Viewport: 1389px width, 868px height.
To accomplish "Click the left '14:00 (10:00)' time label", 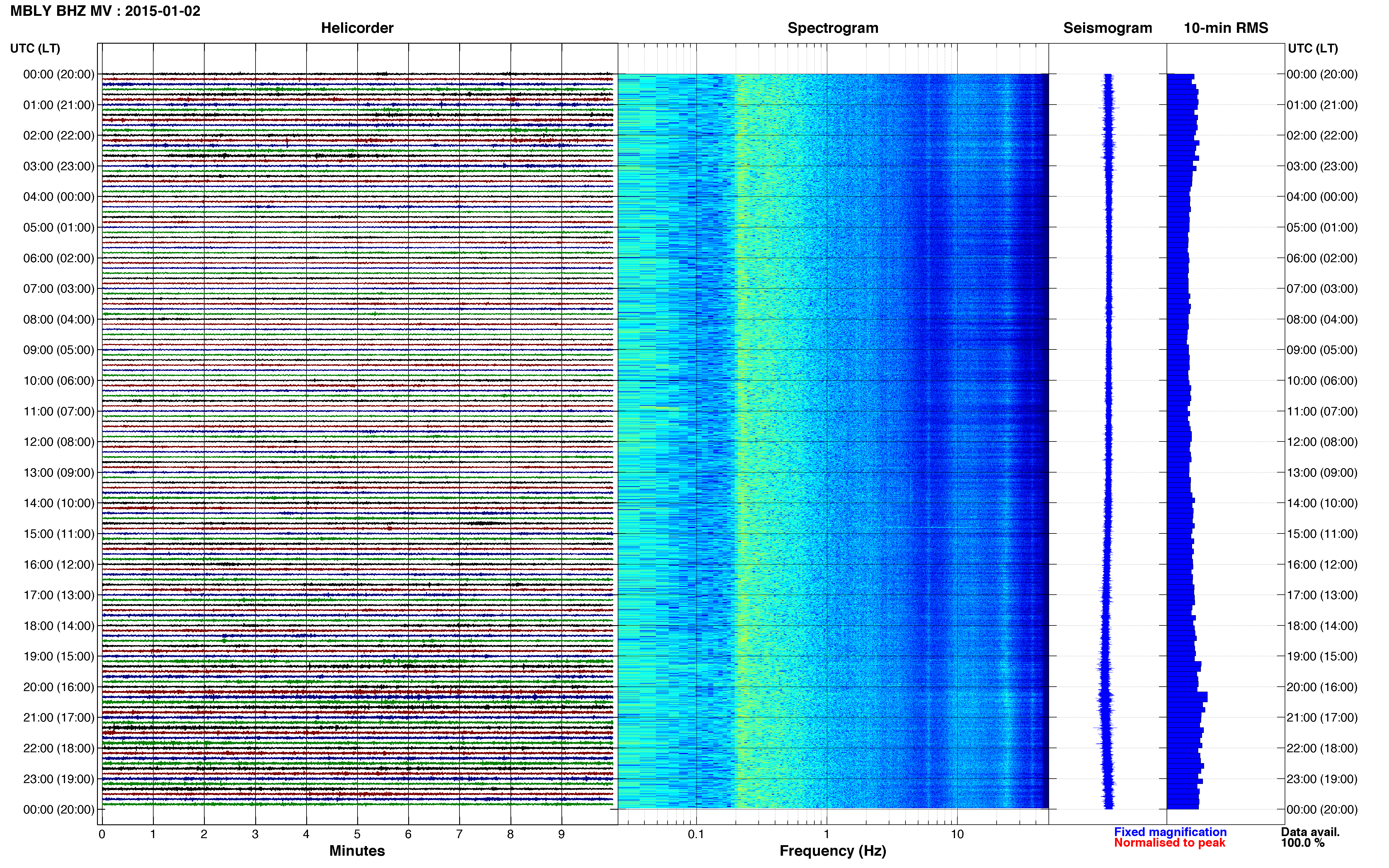I will (59, 504).
